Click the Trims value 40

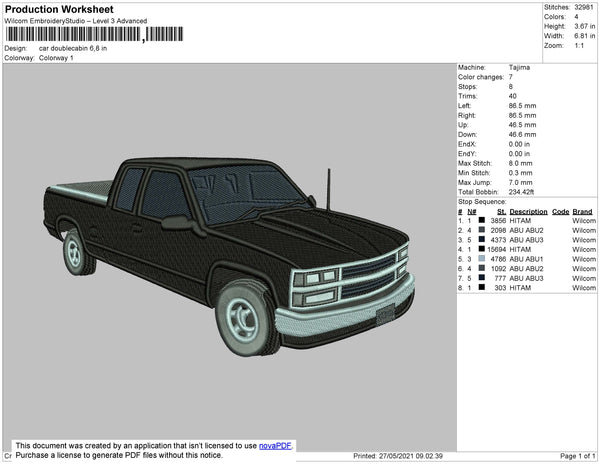coord(513,96)
